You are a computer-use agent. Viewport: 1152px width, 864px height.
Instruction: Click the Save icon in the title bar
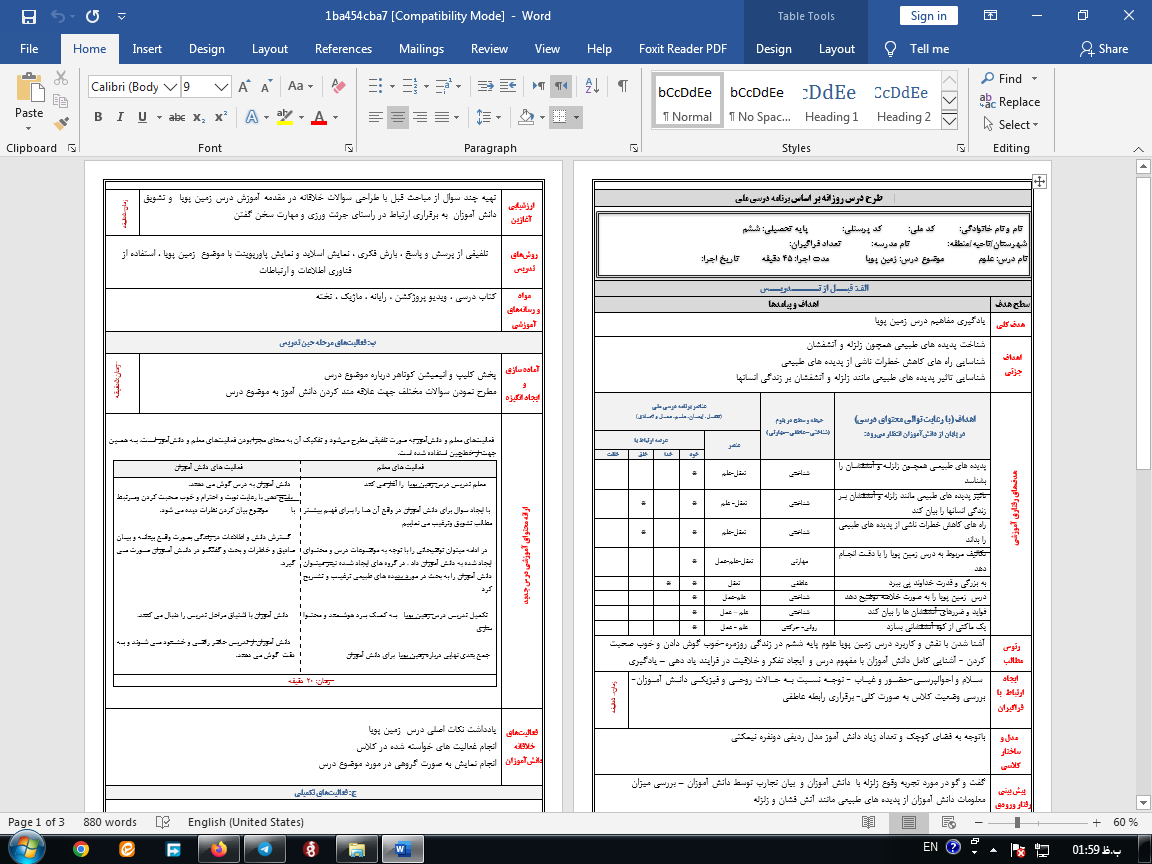coord(28,16)
